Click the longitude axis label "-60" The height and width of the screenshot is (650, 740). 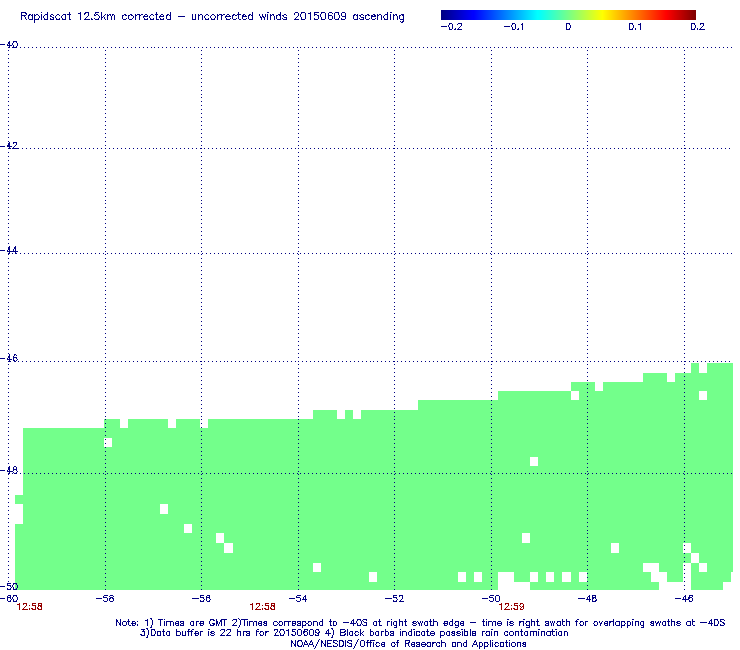(9, 599)
